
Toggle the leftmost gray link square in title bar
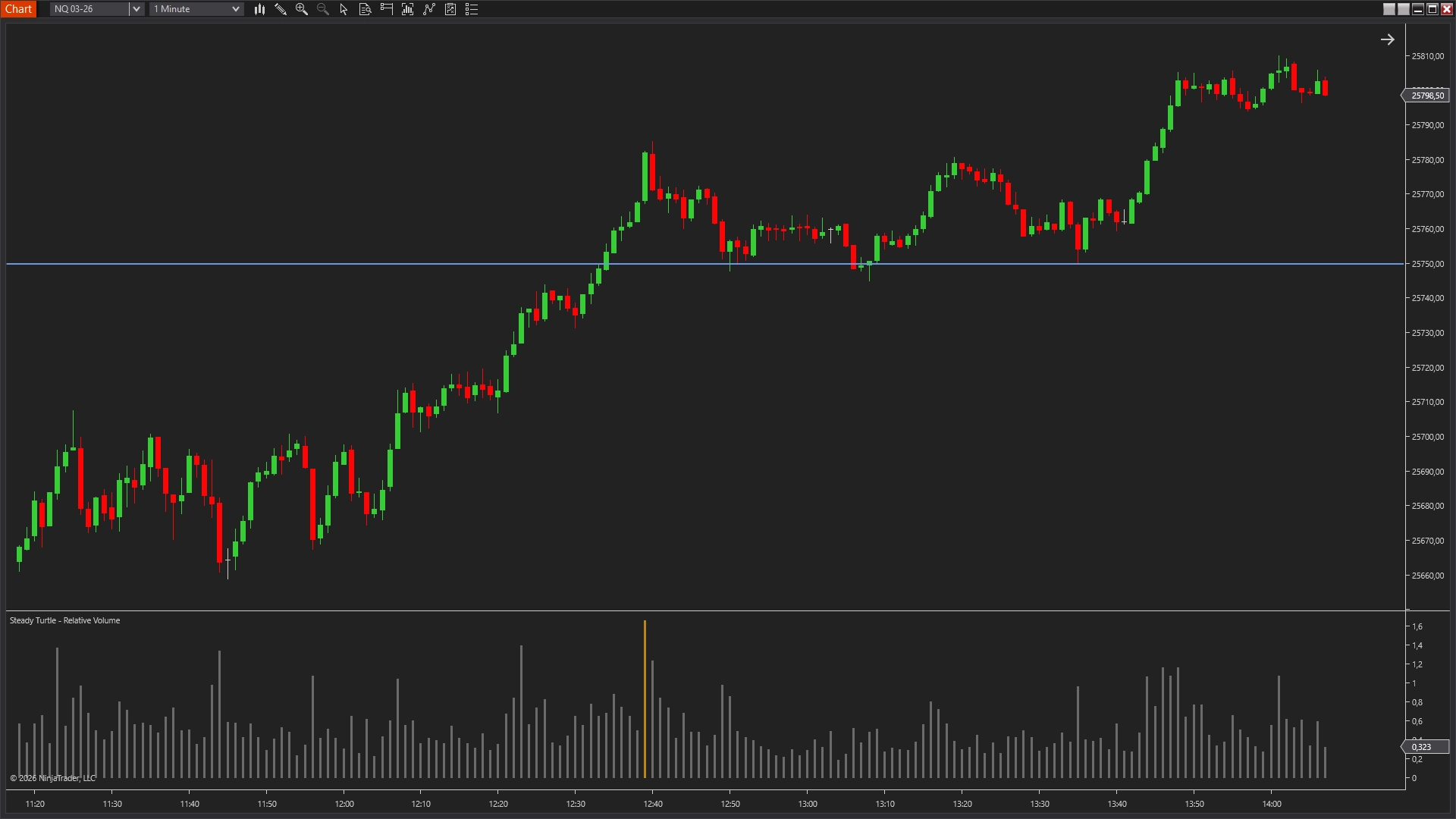pyautogui.click(x=1389, y=9)
